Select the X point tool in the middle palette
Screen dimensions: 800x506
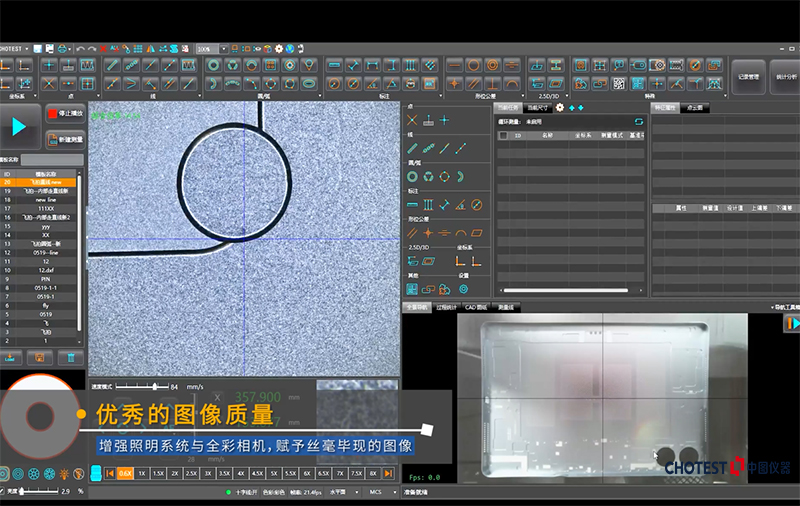pyautogui.click(x=412, y=120)
